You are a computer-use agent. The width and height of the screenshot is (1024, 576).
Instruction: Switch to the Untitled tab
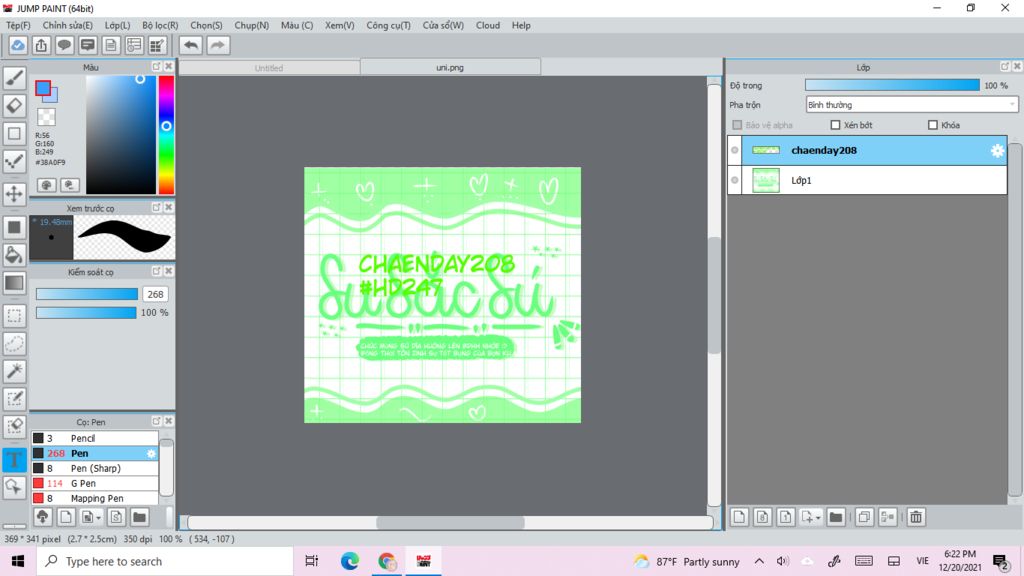tap(269, 68)
